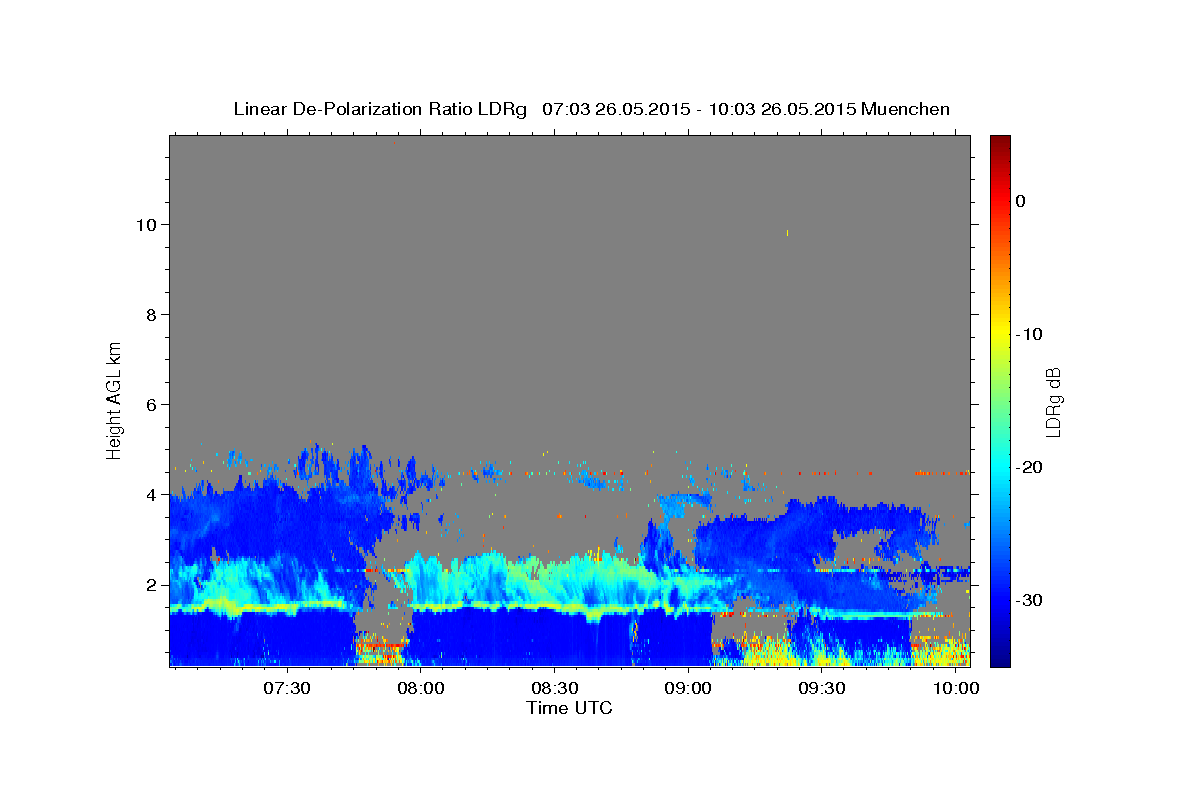This screenshot has width=1200, height=800.
Task: Click the height tick label '2'
Action: (153, 584)
